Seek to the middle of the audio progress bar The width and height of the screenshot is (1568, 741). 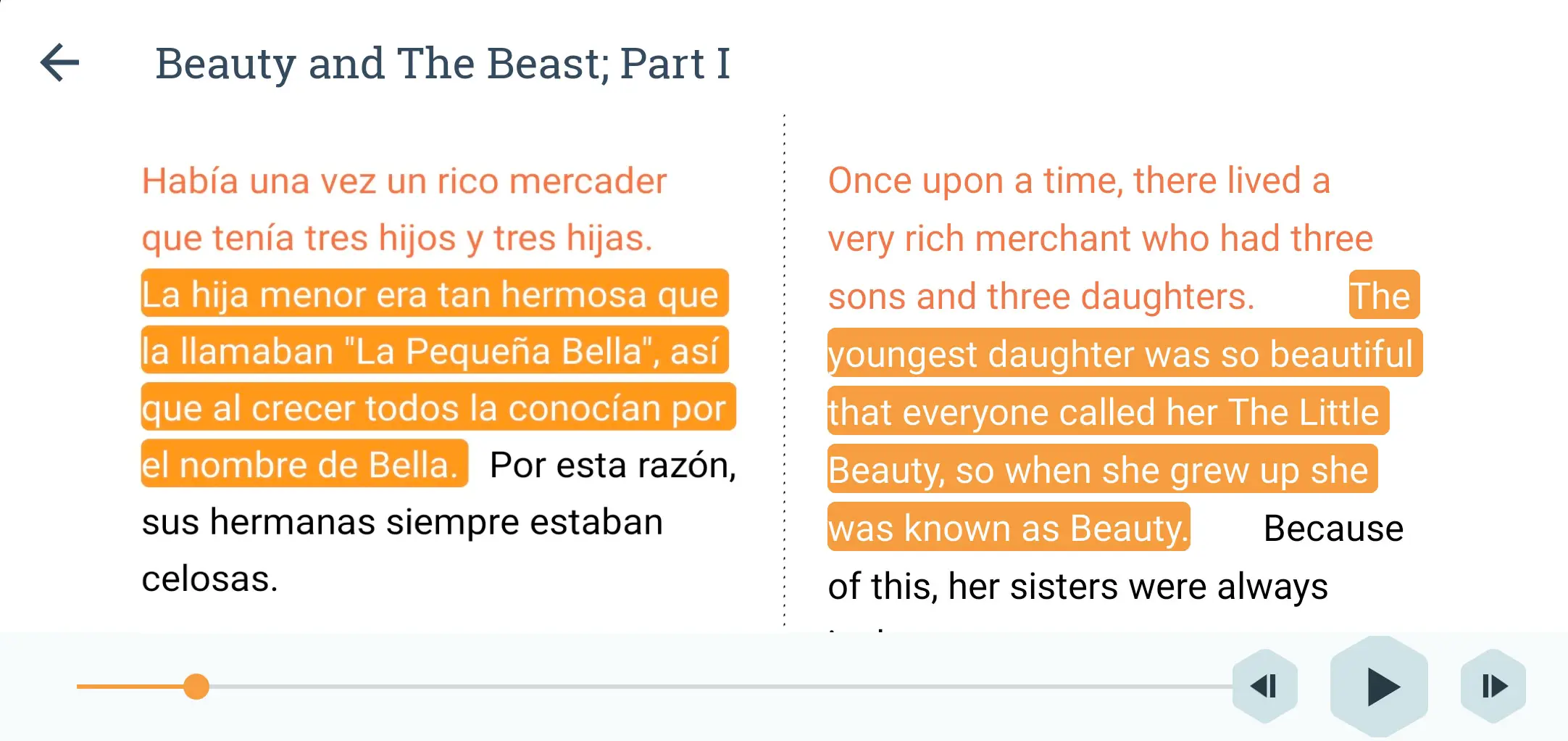(x=655, y=686)
